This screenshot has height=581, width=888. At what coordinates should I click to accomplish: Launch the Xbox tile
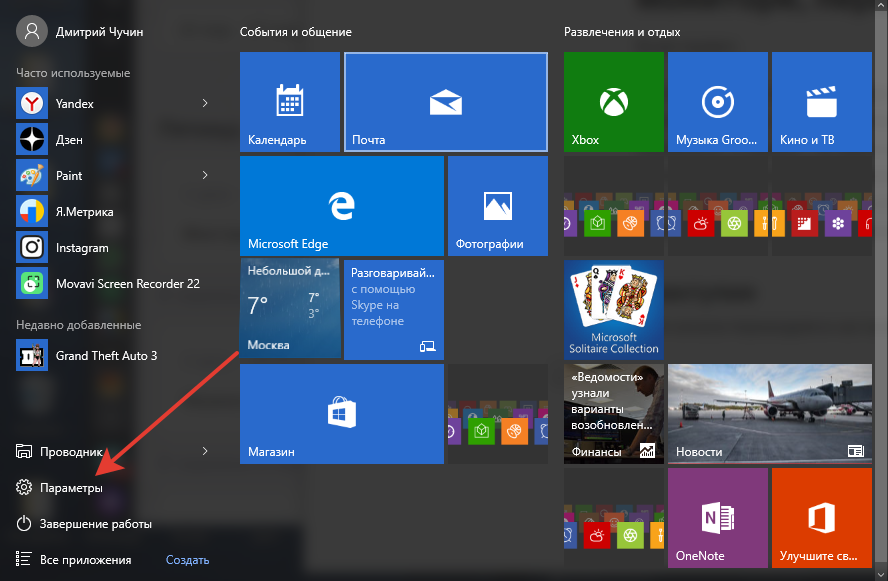click(x=614, y=102)
